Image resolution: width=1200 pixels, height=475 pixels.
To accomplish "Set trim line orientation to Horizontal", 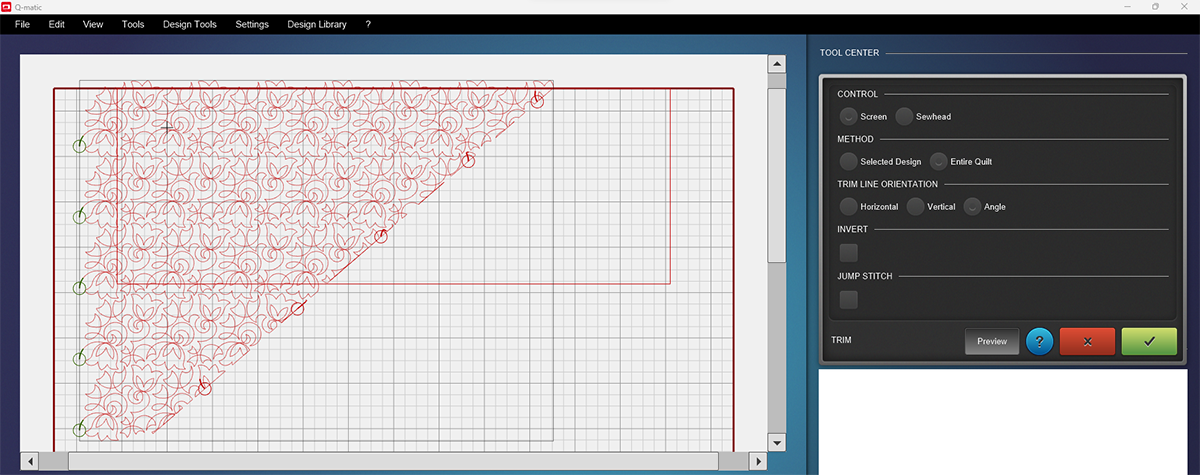I will coord(849,206).
